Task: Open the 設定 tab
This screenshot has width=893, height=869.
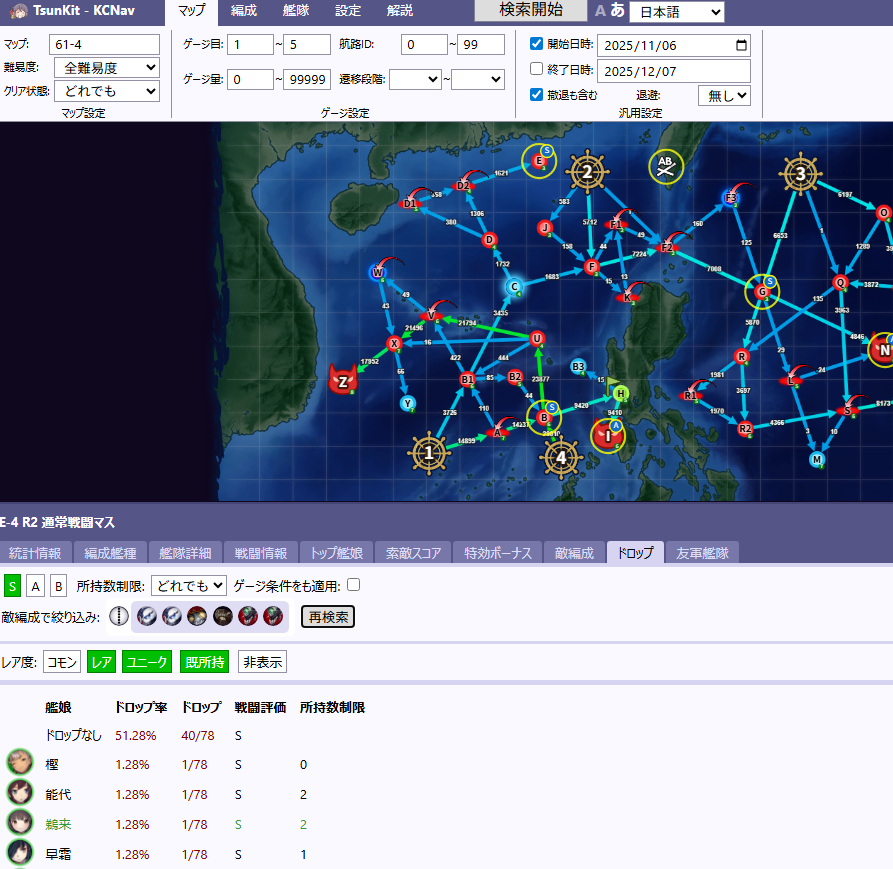Action: pyautogui.click(x=347, y=10)
